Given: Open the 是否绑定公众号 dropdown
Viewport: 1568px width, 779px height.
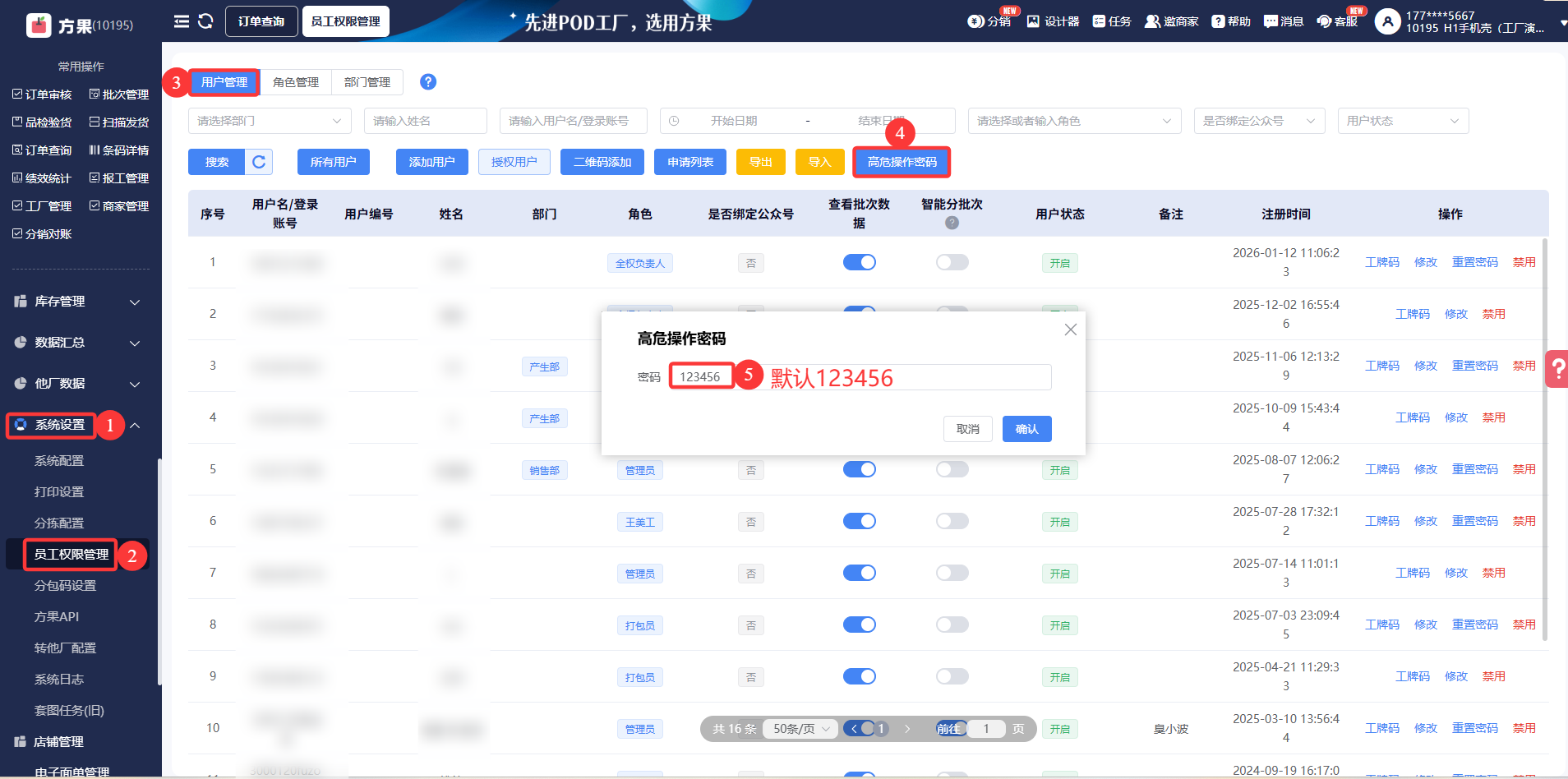Looking at the screenshot, I should point(1260,121).
